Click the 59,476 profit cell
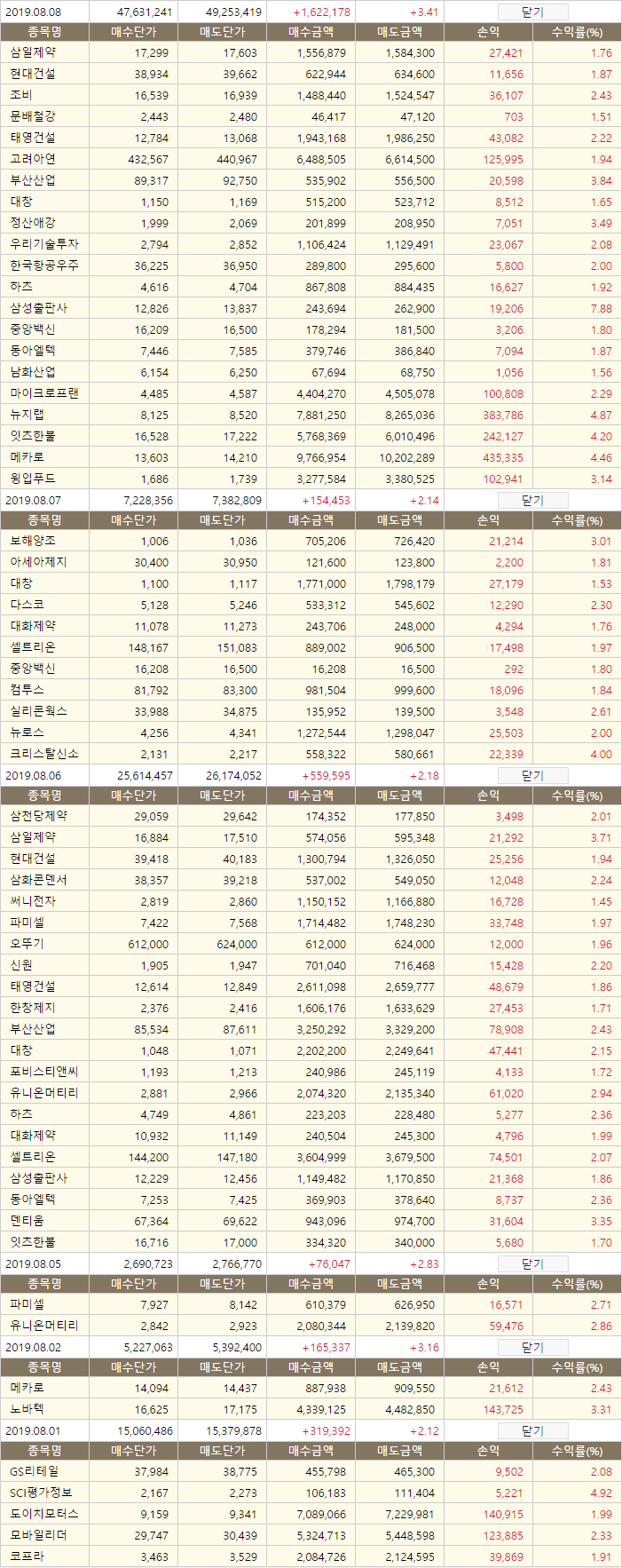This screenshot has height=1568, width=622. click(506, 1326)
